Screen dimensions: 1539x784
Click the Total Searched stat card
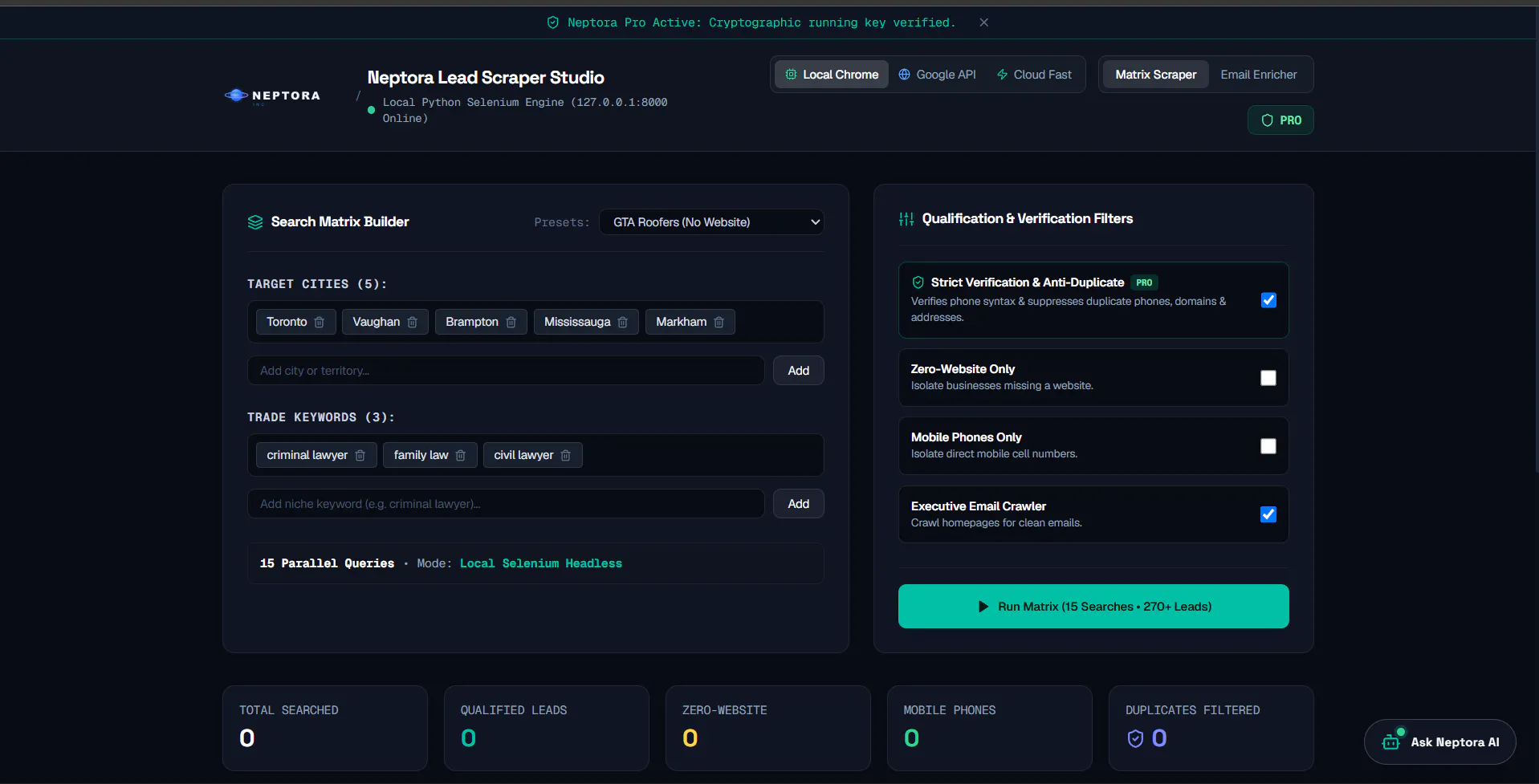coord(325,728)
